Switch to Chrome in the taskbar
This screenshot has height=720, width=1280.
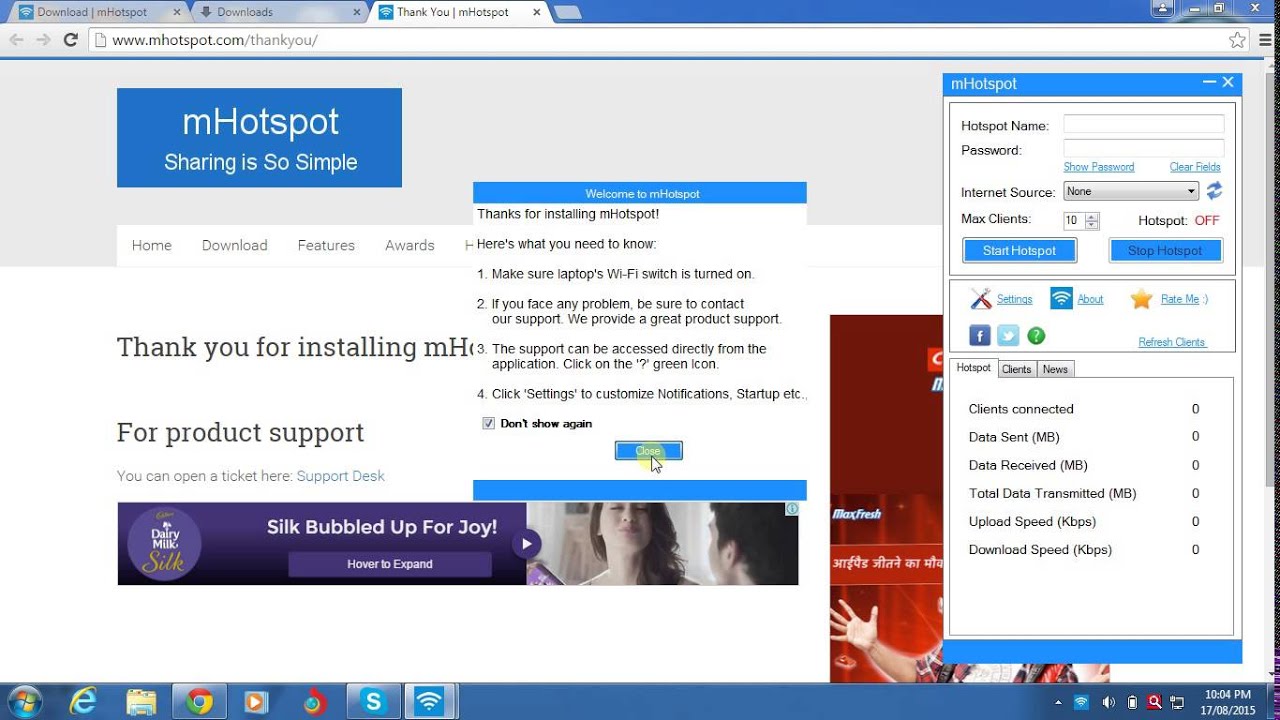[x=199, y=702]
